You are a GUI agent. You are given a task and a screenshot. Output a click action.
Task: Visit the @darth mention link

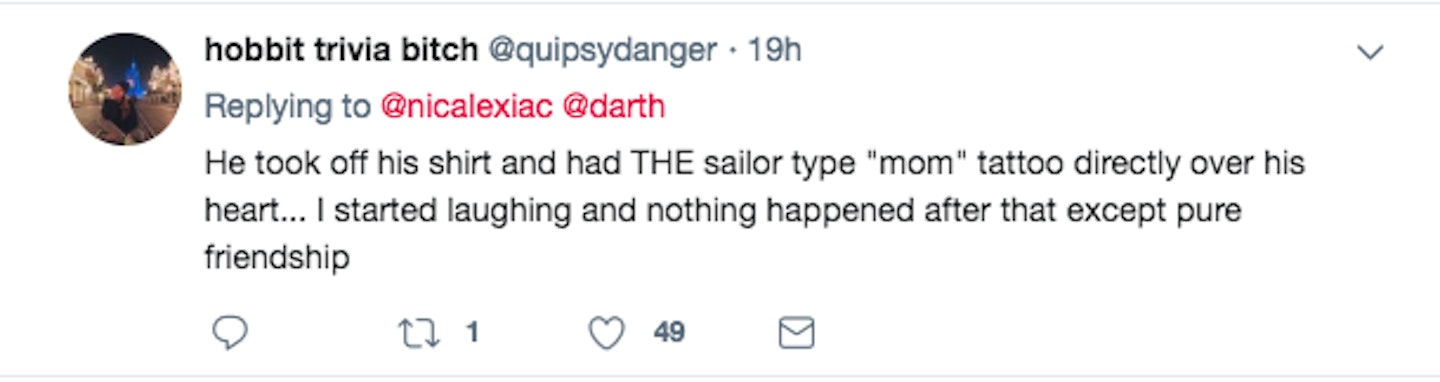click(614, 107)
